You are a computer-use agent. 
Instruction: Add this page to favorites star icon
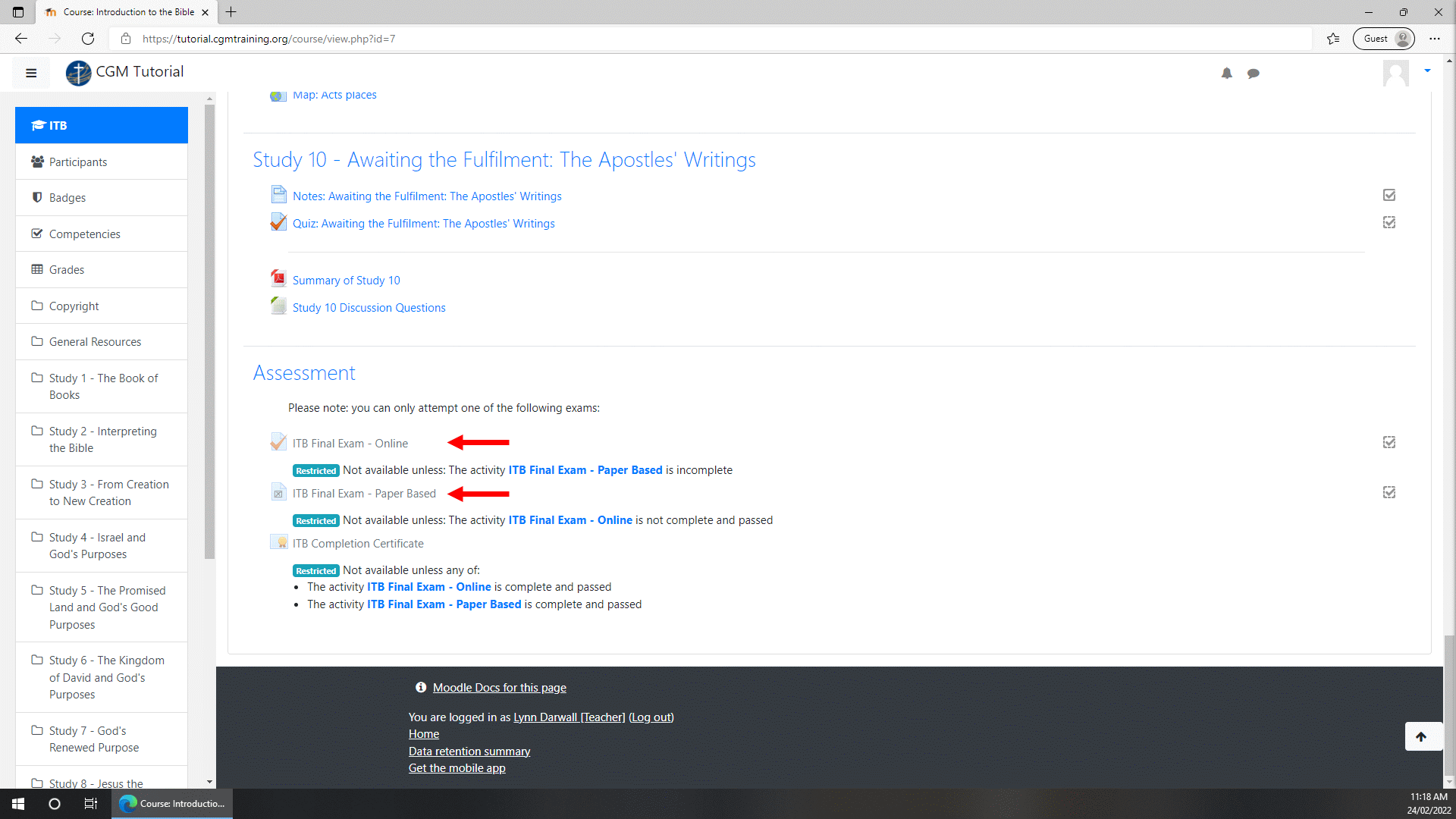pyautogui.click(x=1333, y=39)
